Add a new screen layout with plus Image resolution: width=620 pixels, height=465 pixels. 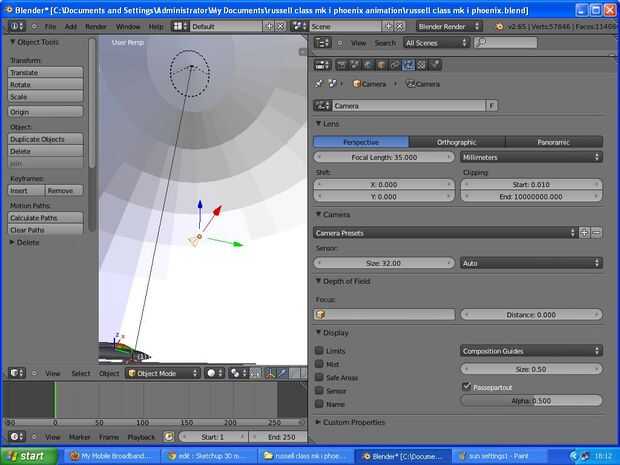pos(268,26)
